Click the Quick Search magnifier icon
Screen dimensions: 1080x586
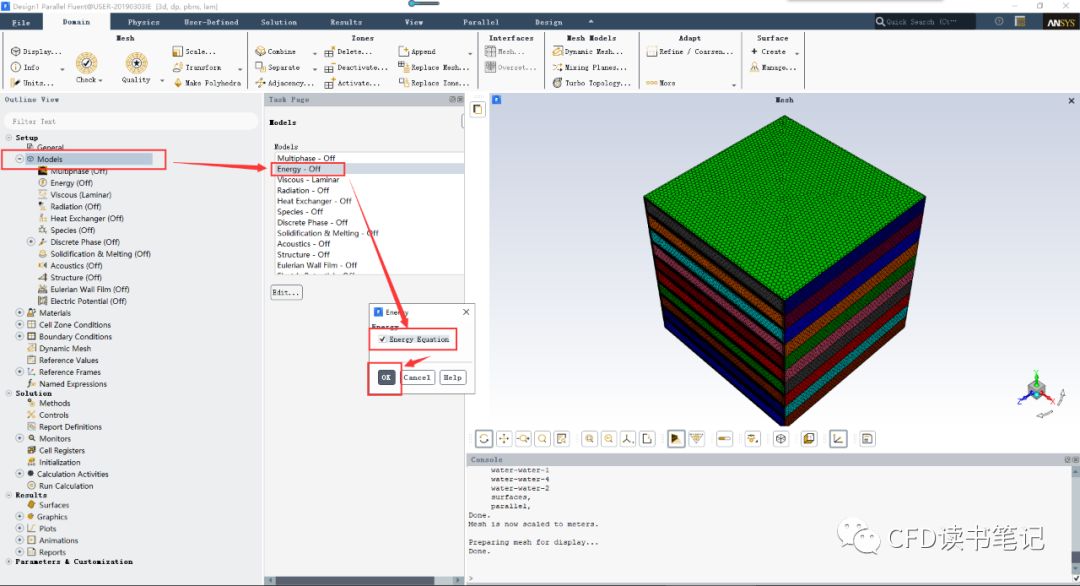pyautogui.click(x=880, y=22)
